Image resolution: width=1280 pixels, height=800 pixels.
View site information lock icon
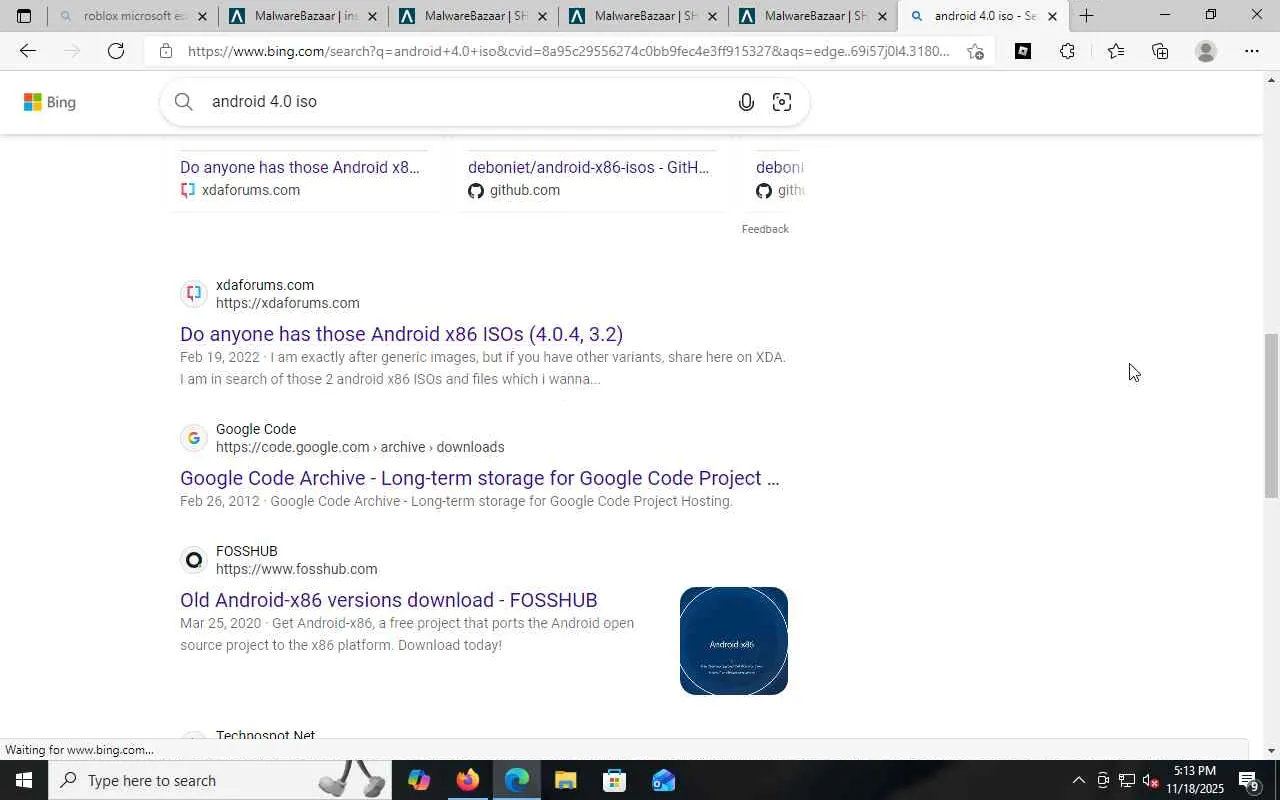tap(166, 51)
